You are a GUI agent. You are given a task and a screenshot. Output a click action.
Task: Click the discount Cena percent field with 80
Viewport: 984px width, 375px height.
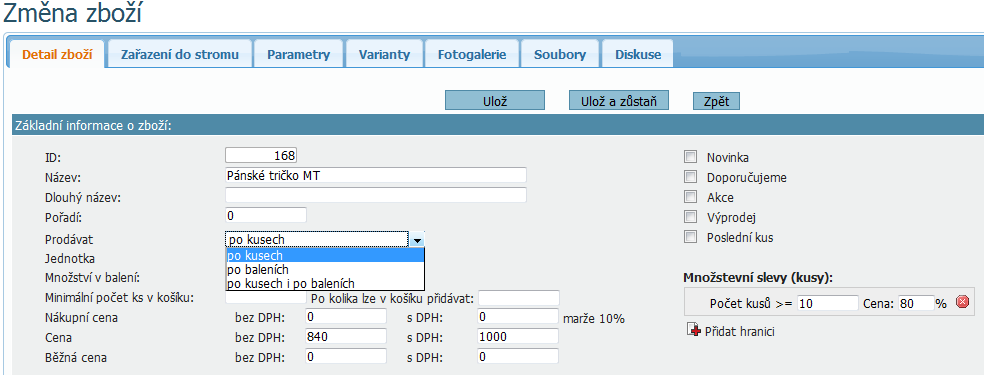coord(916,304)
